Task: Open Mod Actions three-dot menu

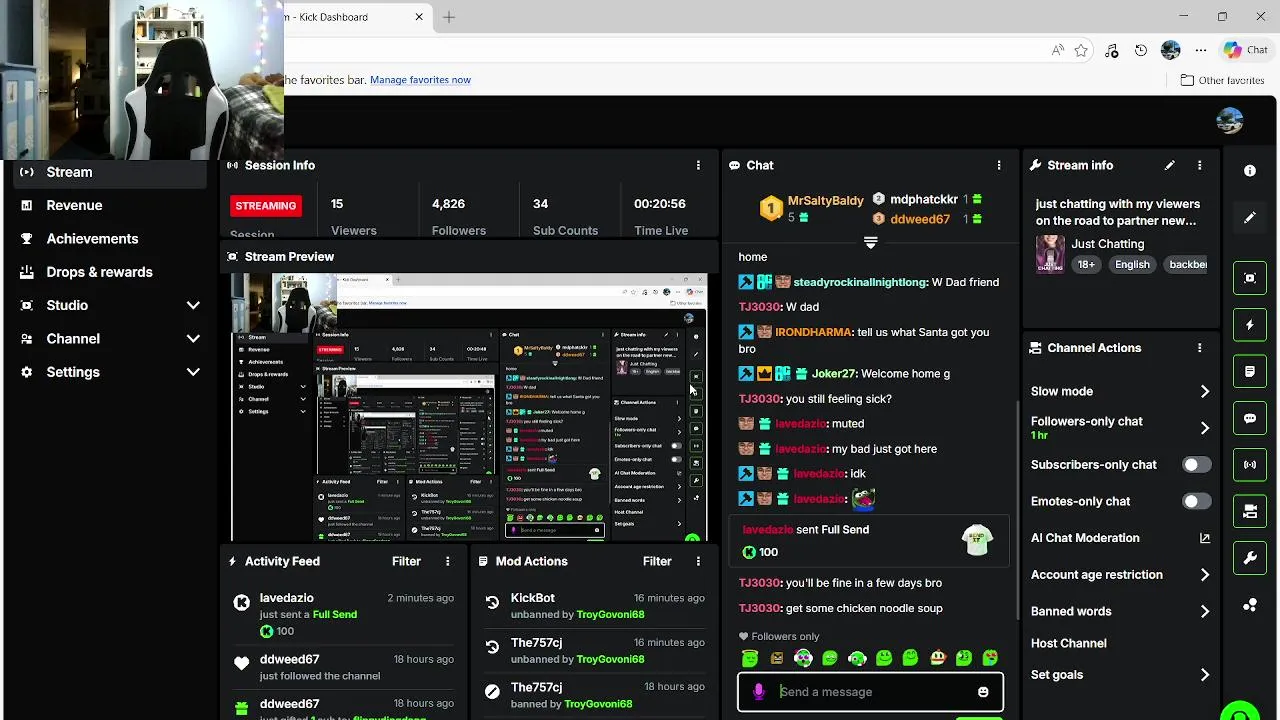Action: coord(698,561)
